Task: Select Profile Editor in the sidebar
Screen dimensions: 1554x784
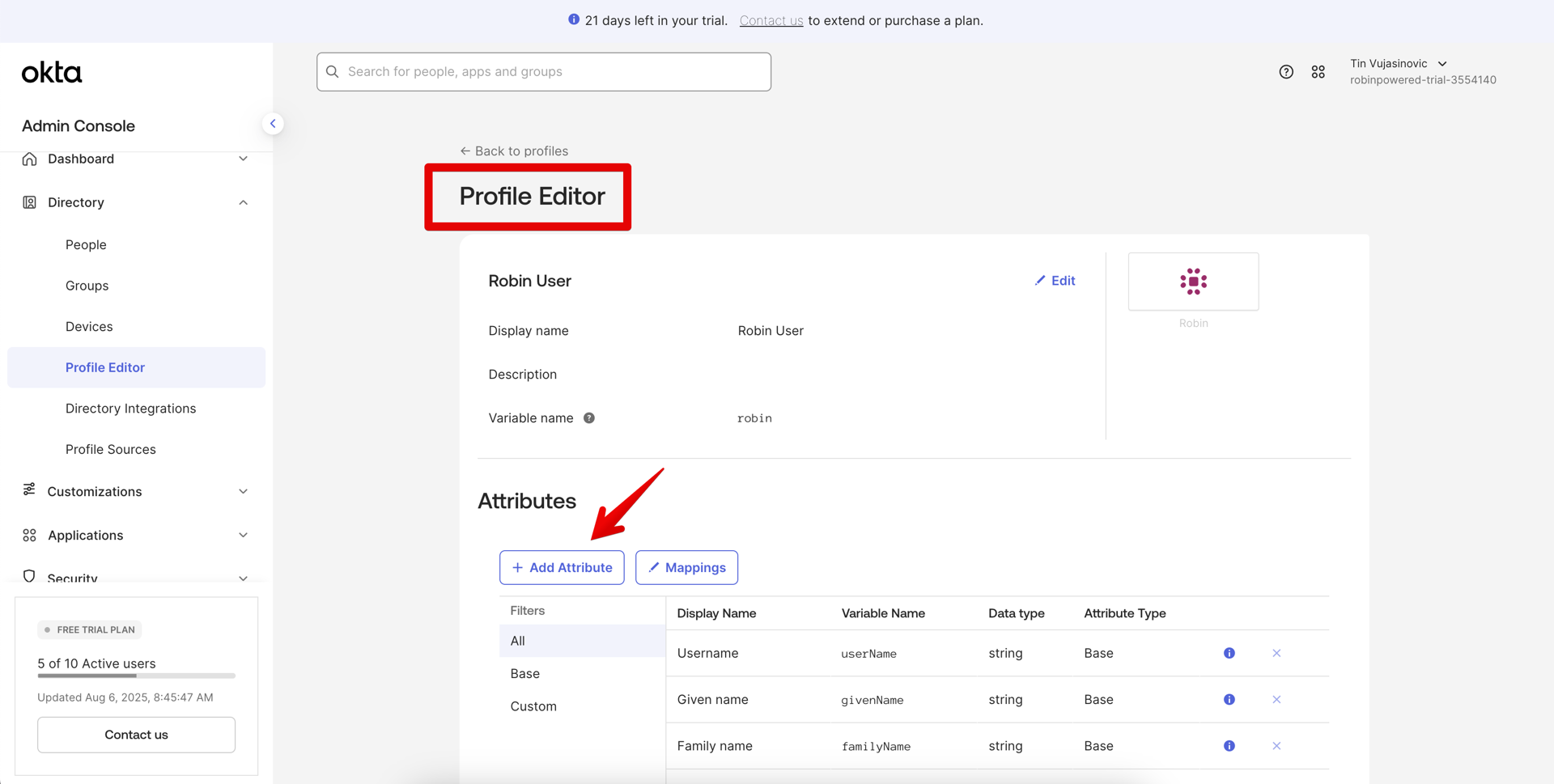Action: [136, 367]
